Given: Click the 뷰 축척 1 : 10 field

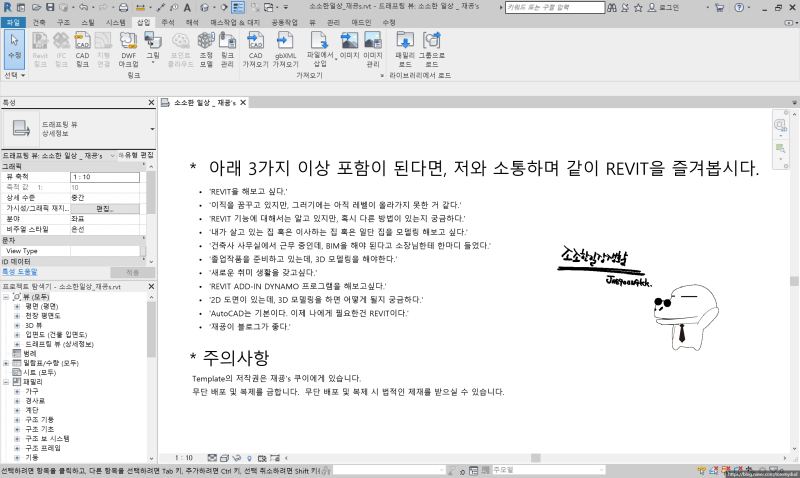Looking at the screenshot, I should (x=105, y=177).
